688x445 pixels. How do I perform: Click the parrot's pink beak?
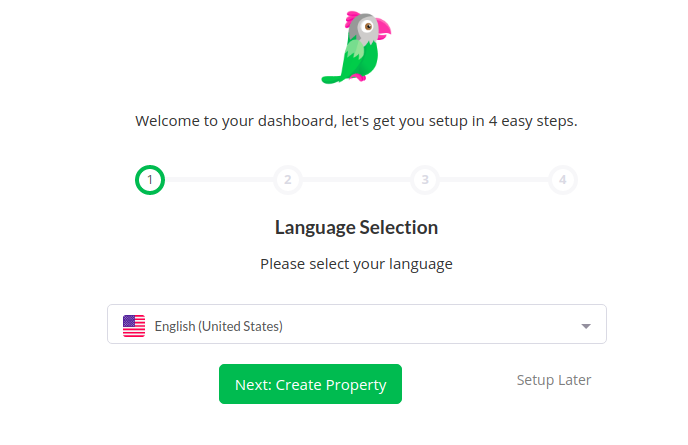(383, 29)
